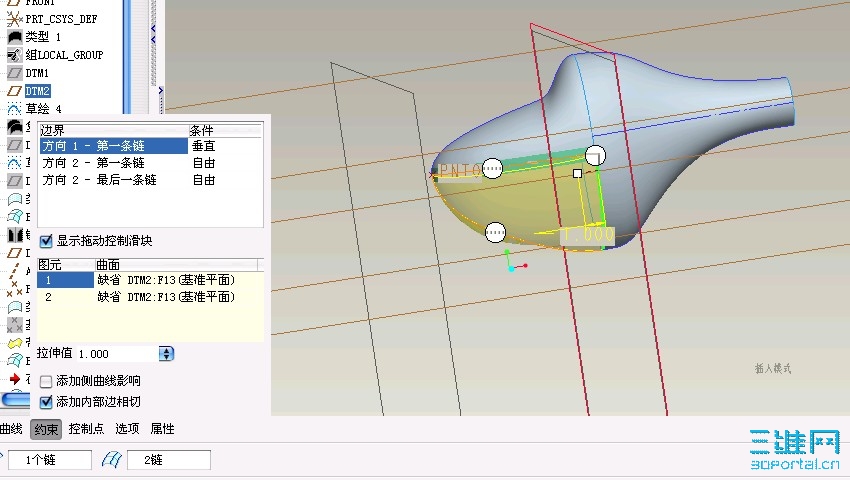This screenshot has width=850, height=480.
Task: Click the 类型 1 feature icon
Action: pos(15,37)
